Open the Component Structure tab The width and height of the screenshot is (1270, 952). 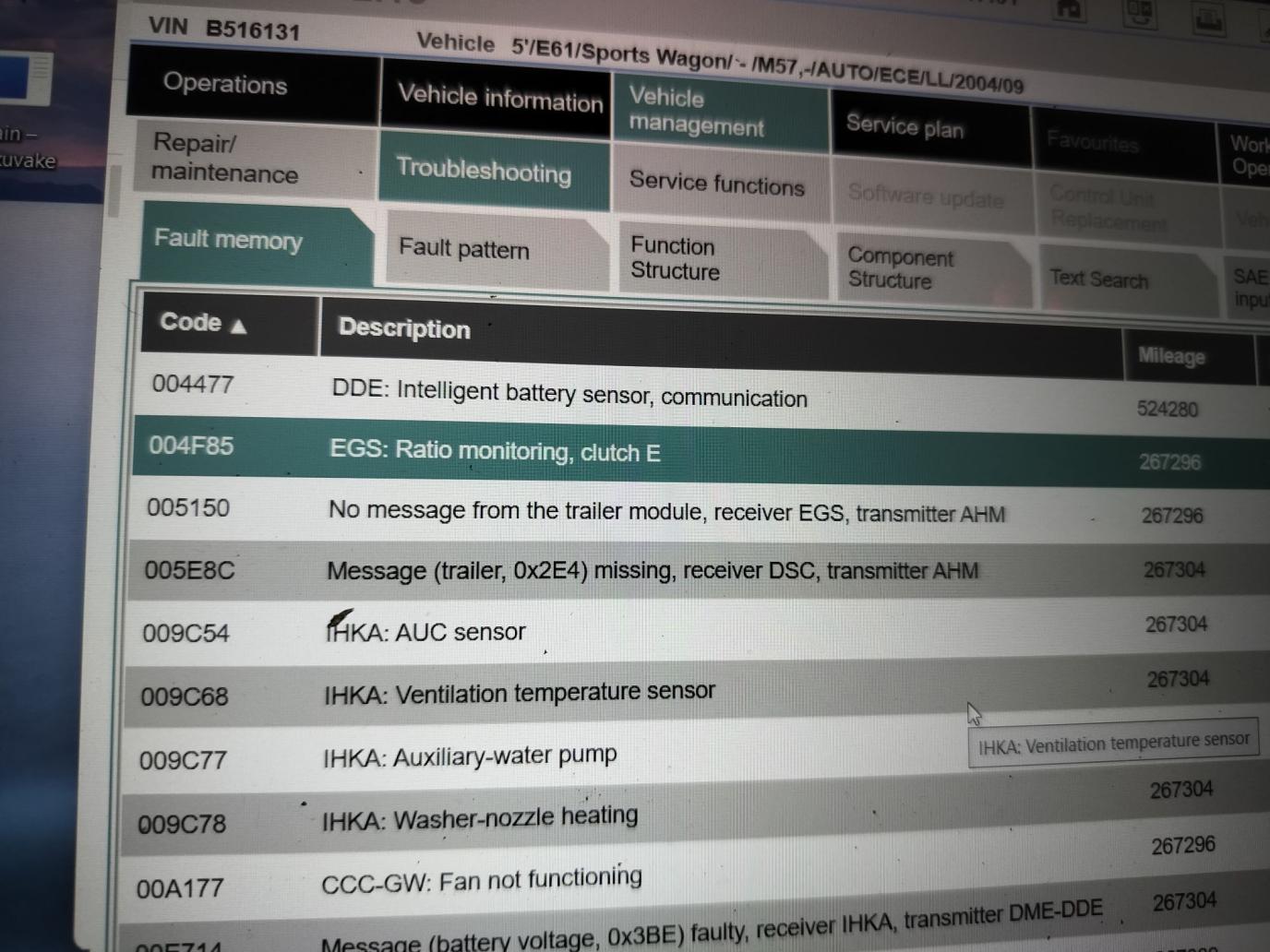[900, 268]
